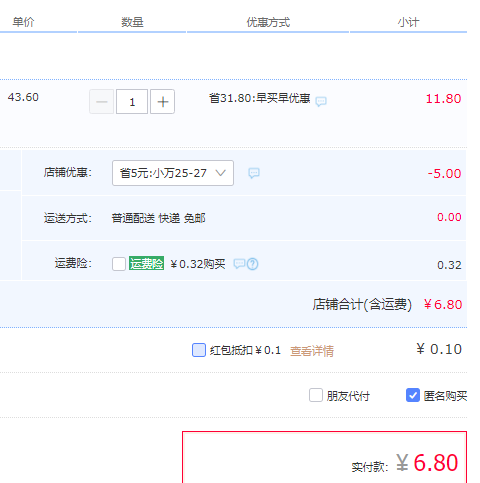Screen dimensions: 480x483
Task: Click the chevron arrow of 店铺优惠 dropdown
Action: pyautogui.click(x=221, y=173)
